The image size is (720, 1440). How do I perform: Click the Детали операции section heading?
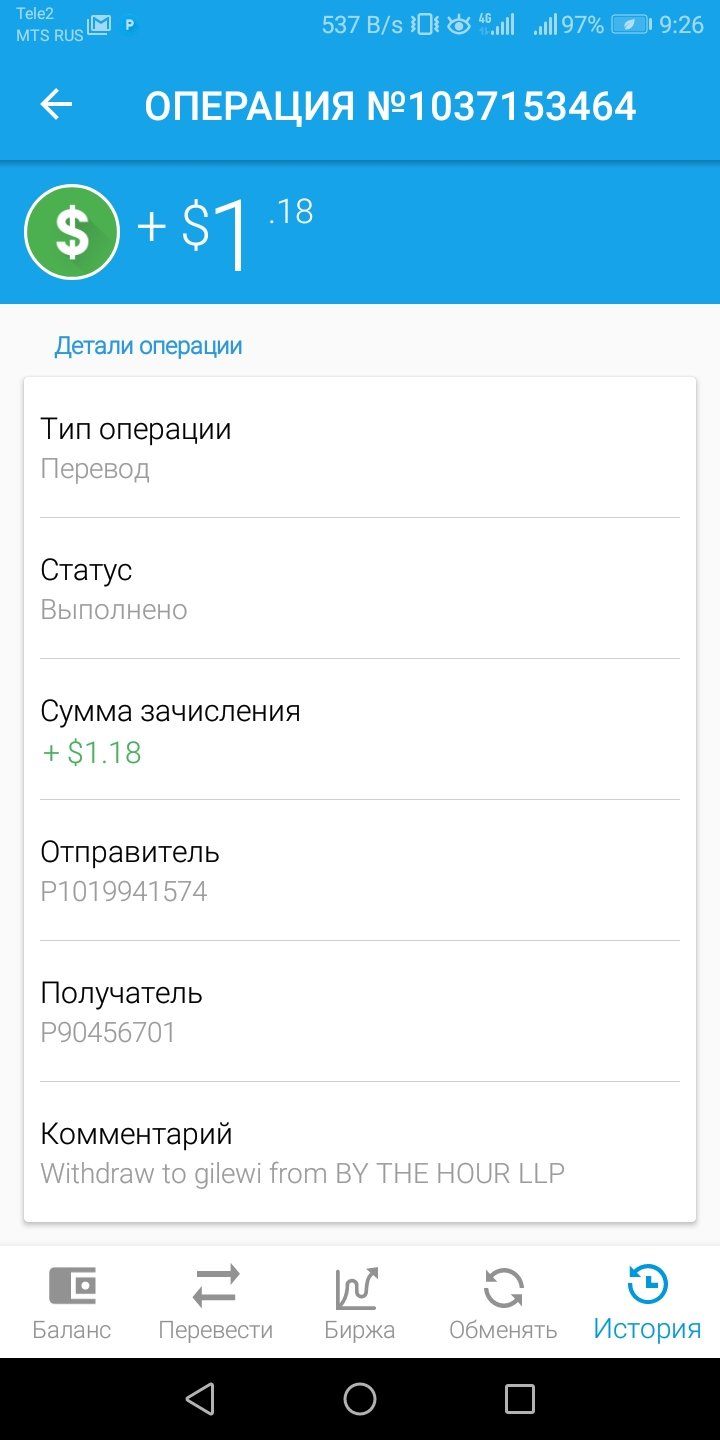pyautogui.click(x=148, y=346)
